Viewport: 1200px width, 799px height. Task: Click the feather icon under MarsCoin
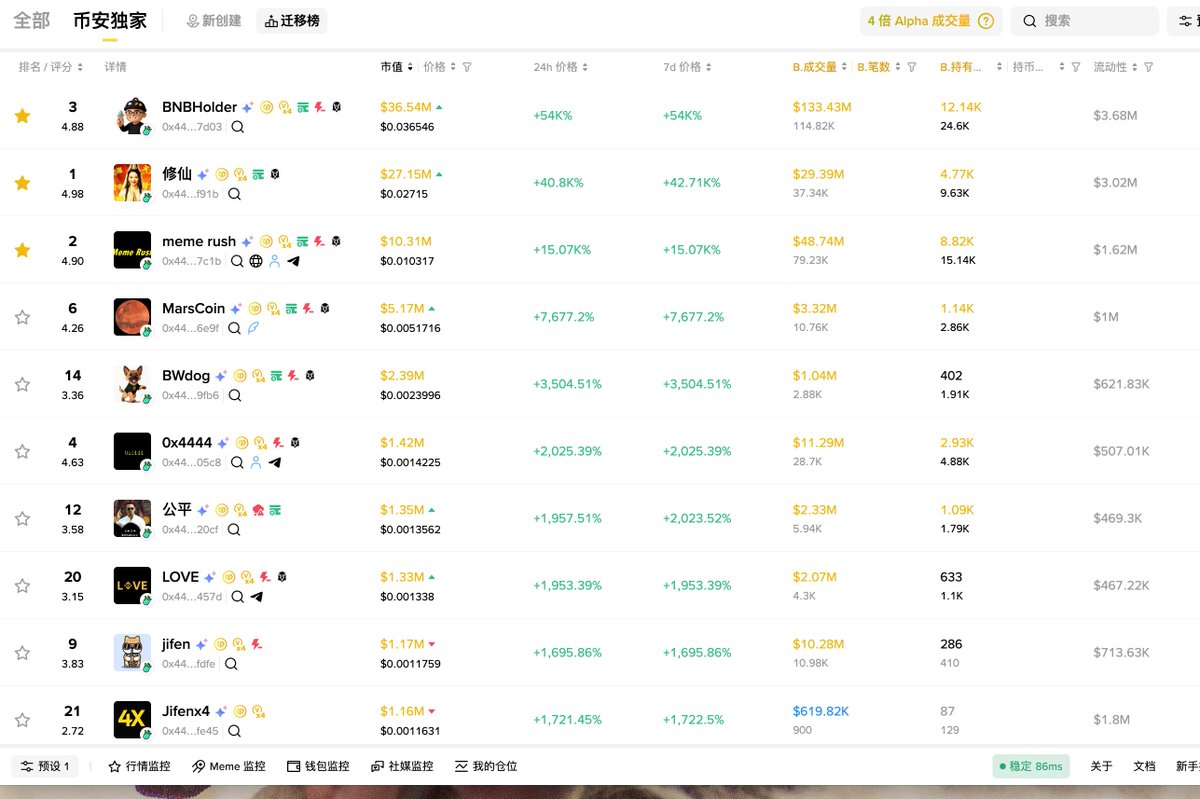[x=253, y=328]
